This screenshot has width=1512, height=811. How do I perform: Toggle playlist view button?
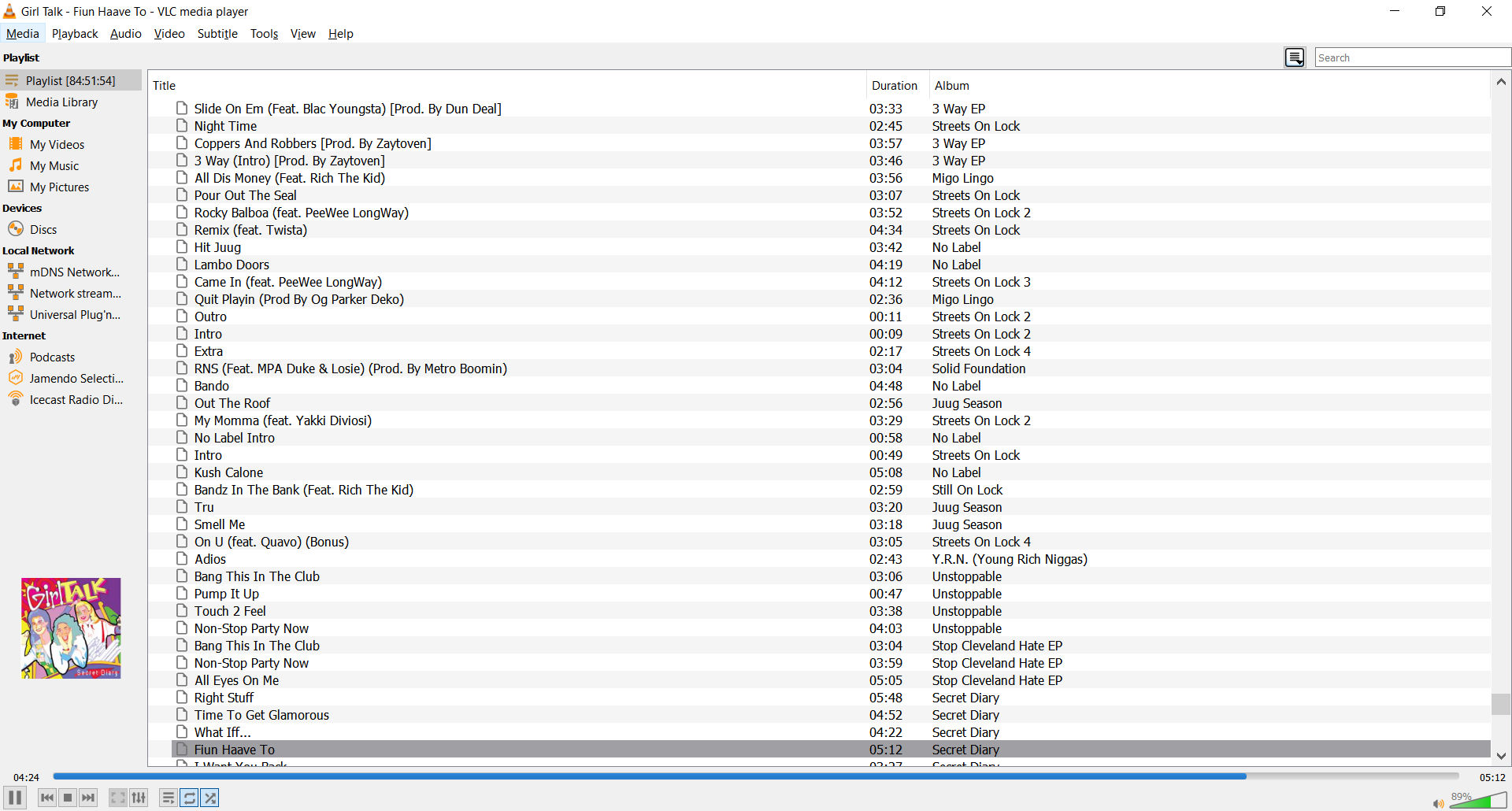click(x=169, y=798)
